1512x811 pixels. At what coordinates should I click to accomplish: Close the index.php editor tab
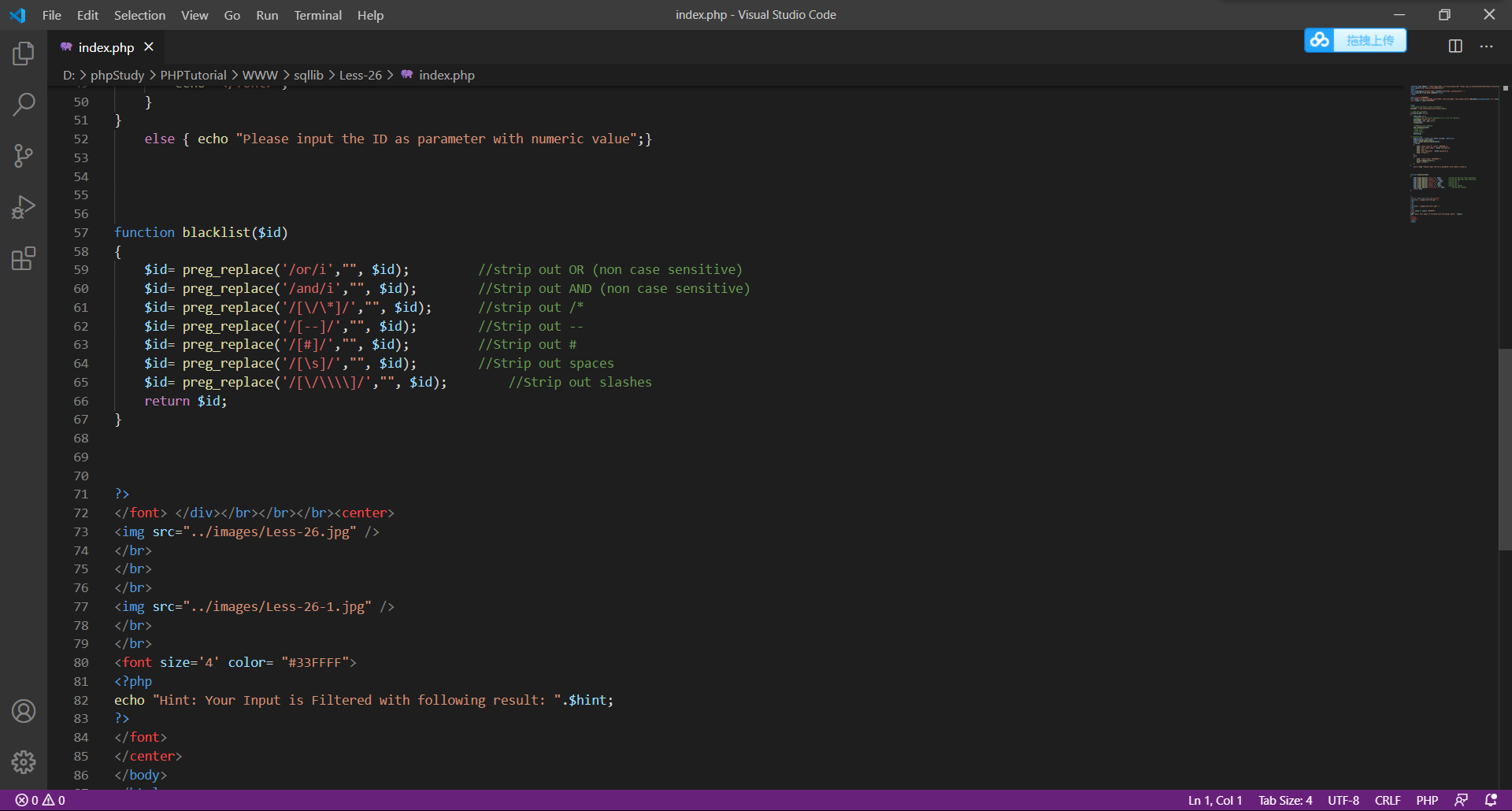[149, 47]
